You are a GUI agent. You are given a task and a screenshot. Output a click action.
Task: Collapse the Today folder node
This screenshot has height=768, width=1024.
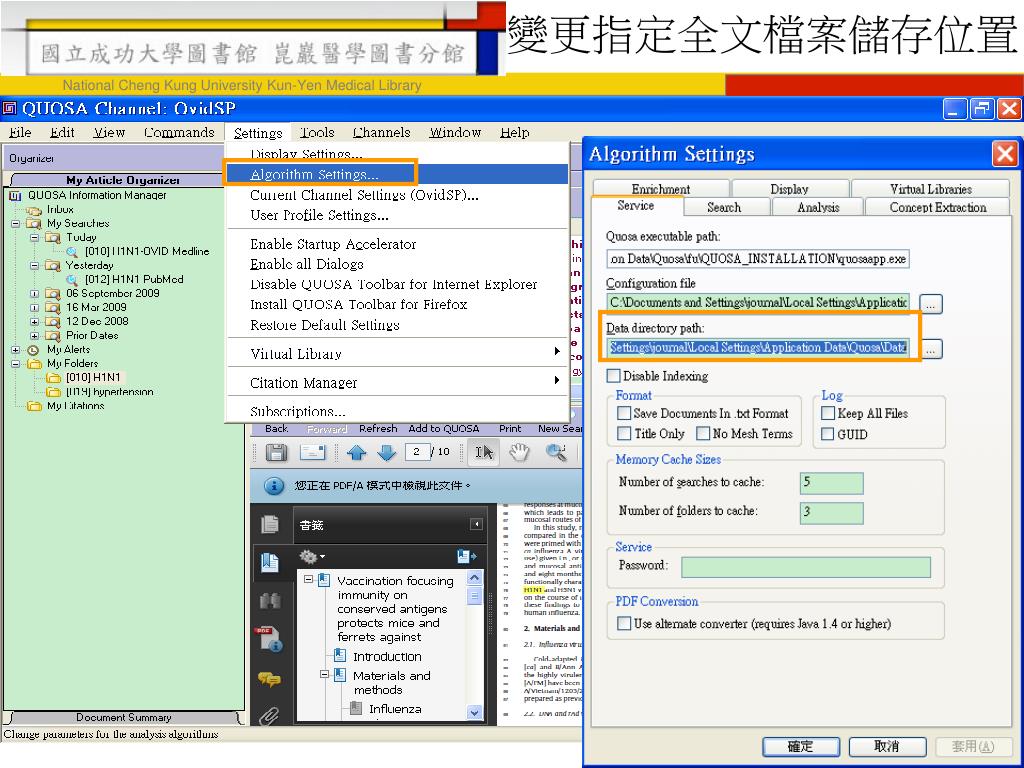click(x=35, y=238)
